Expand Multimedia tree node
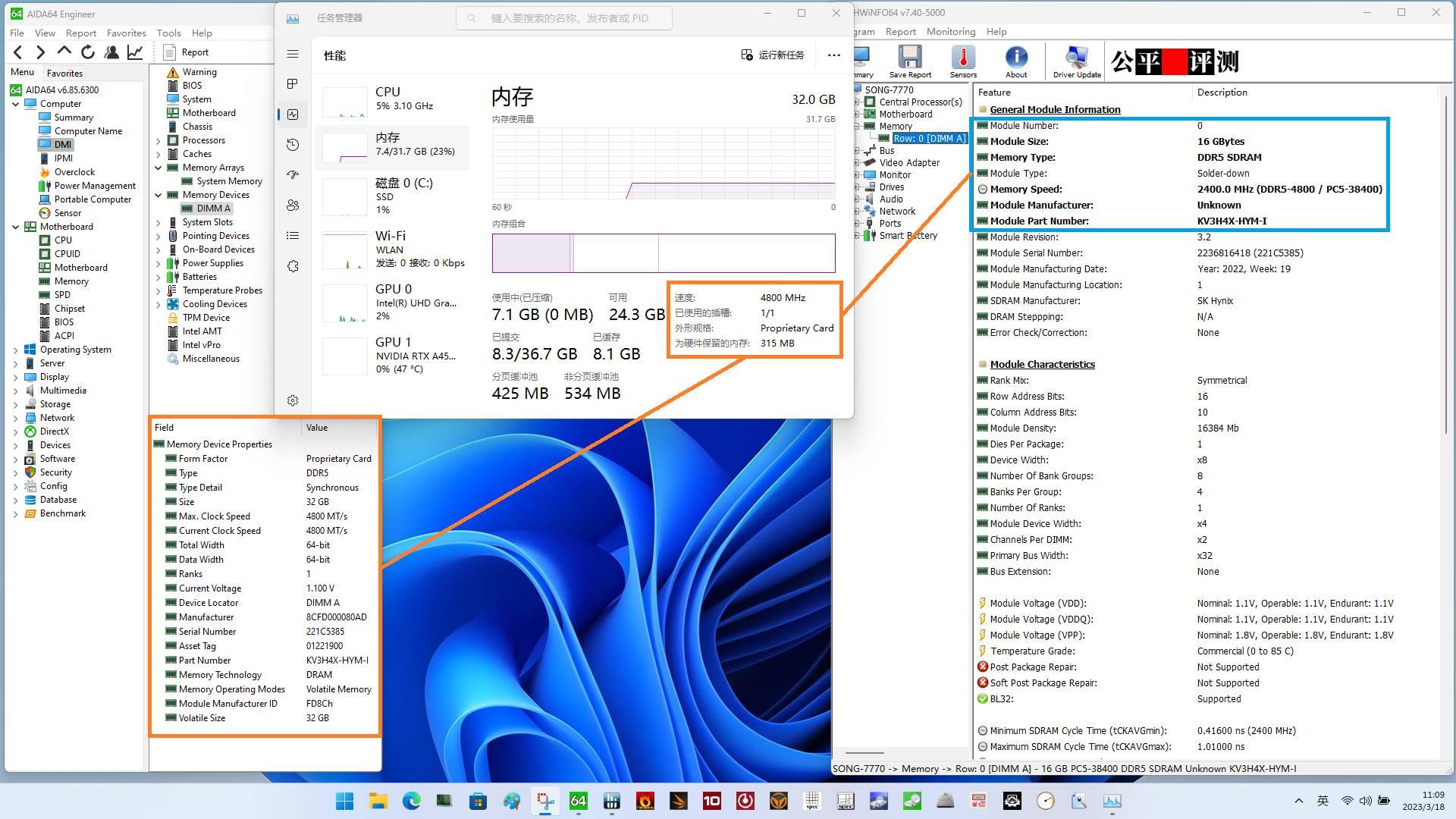Viewport: 1456px width, 819px height. coord(16,391)
